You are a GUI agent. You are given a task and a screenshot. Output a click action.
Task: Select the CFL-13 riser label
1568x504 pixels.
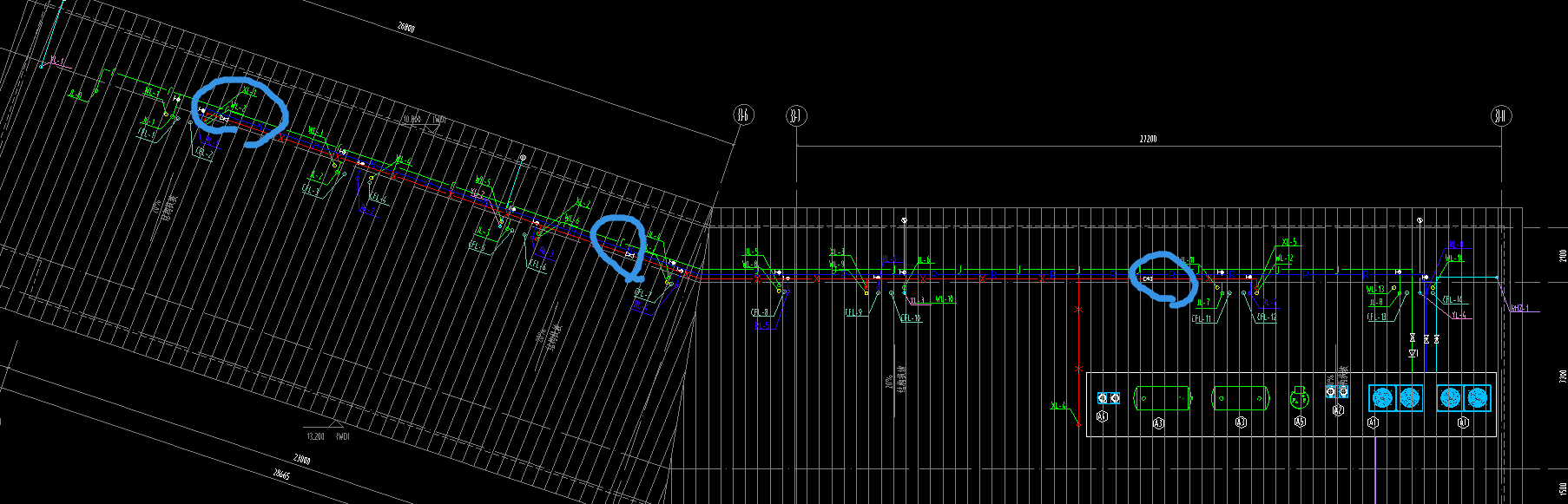(1377, 317)
